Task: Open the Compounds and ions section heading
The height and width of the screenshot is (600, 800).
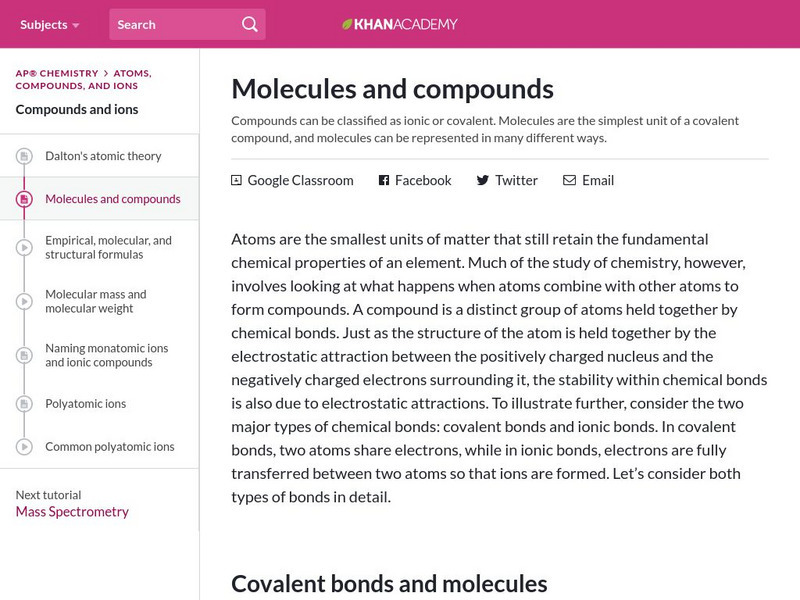Action: tap(77, 109)
